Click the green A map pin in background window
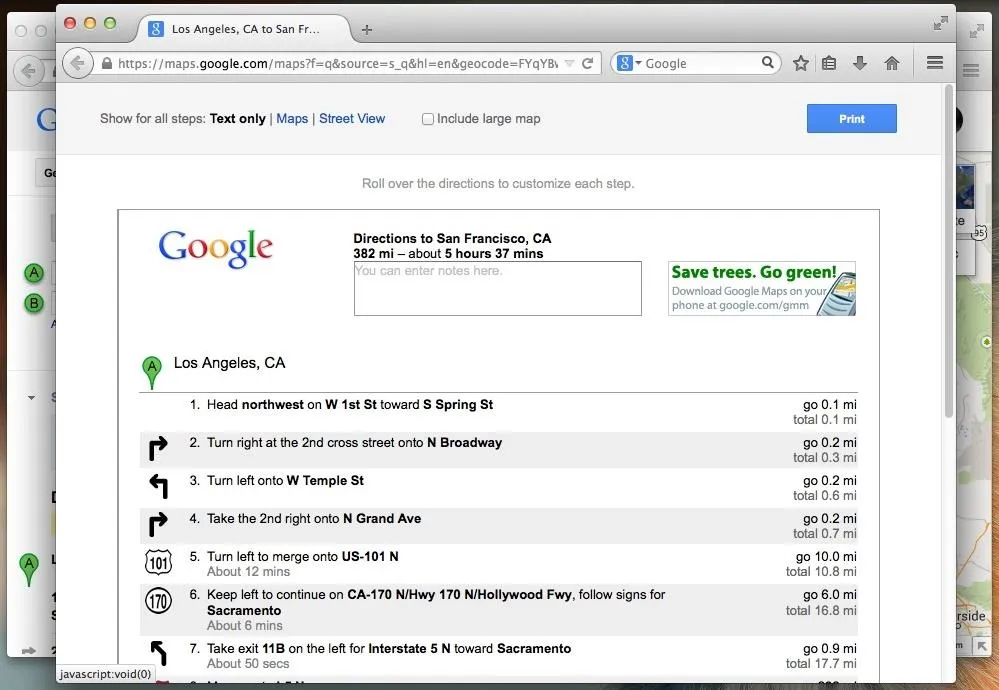999x690 pixels. [29, 569]
